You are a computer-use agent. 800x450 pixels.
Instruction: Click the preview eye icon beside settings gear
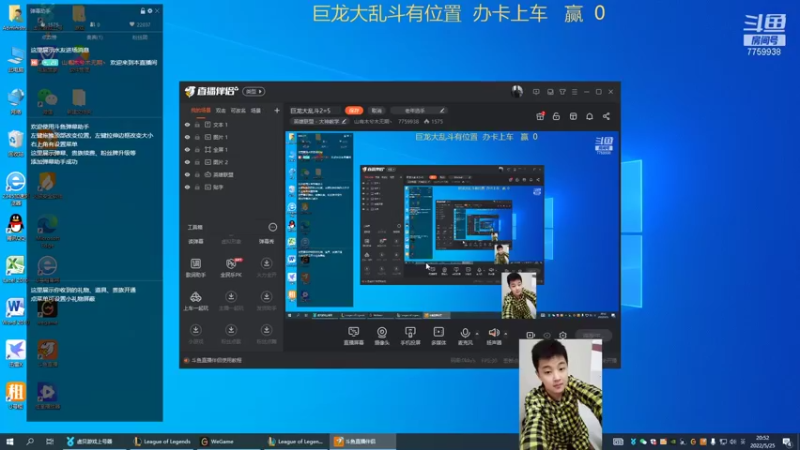tap(547, 335)
